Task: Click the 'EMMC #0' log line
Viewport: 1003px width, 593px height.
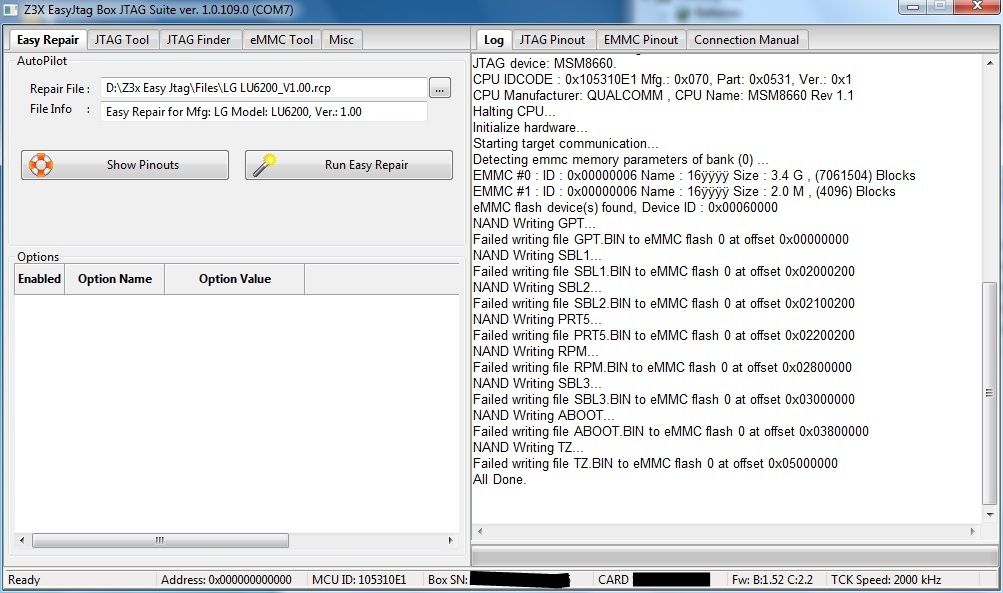Action: (x=694, y=175)
